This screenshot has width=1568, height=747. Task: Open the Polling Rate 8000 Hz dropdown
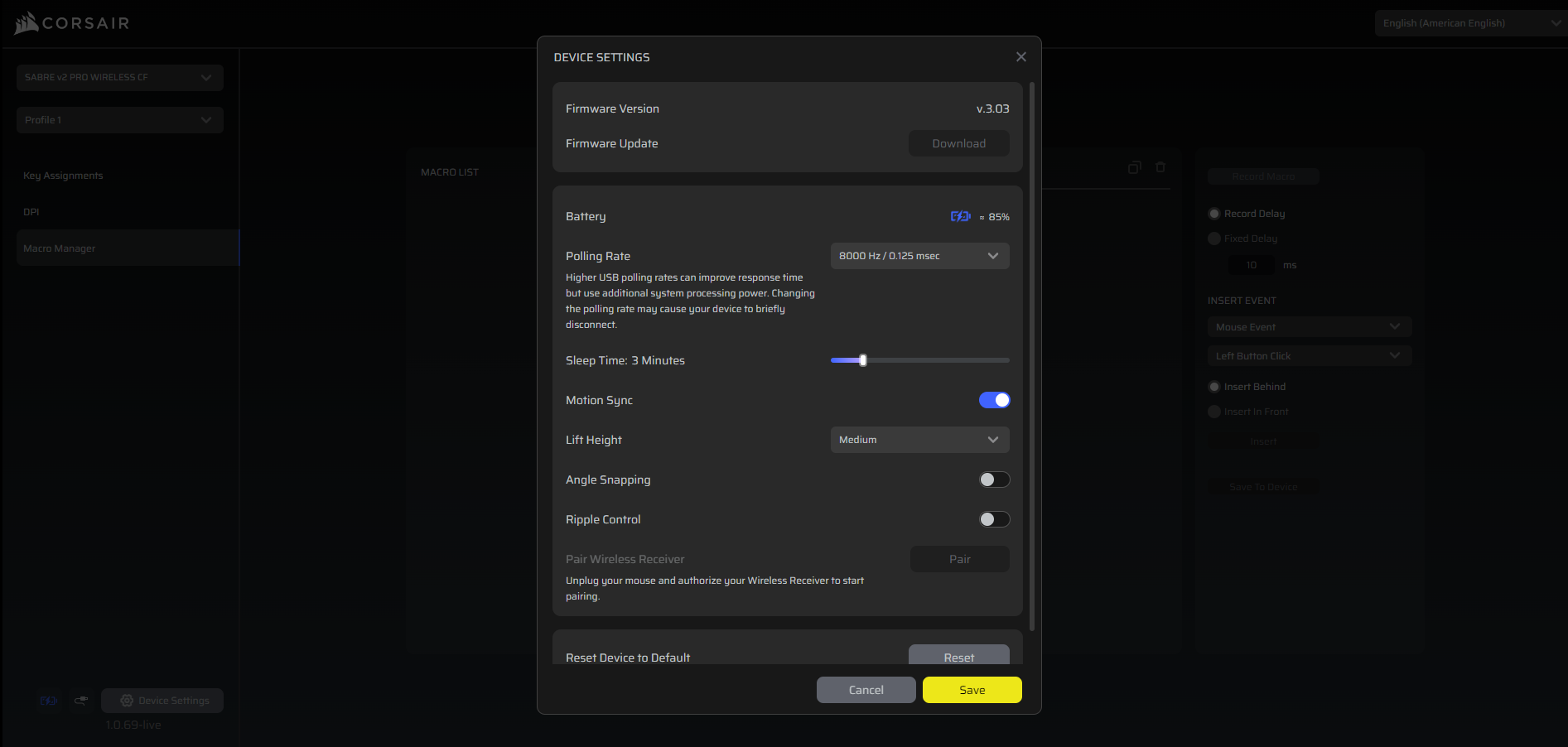click(919, 256)
